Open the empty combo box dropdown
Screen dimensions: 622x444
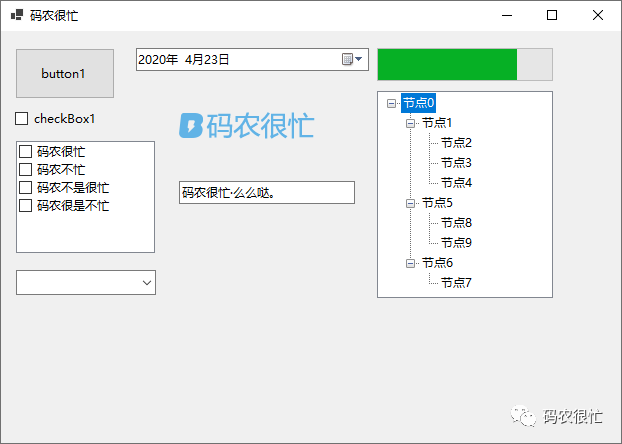tap(147, 283)
